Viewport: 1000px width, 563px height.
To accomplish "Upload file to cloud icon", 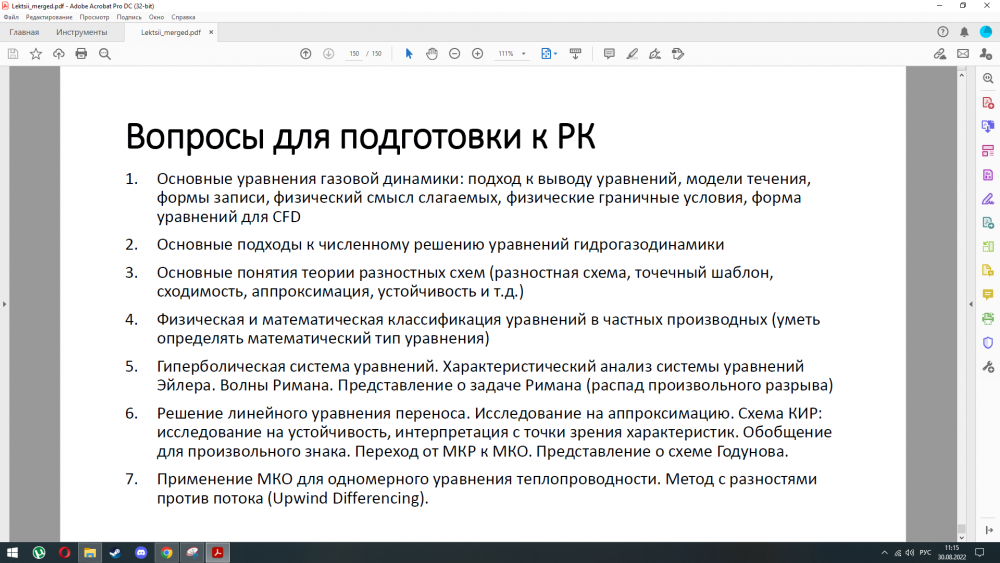I will (58, 54).
